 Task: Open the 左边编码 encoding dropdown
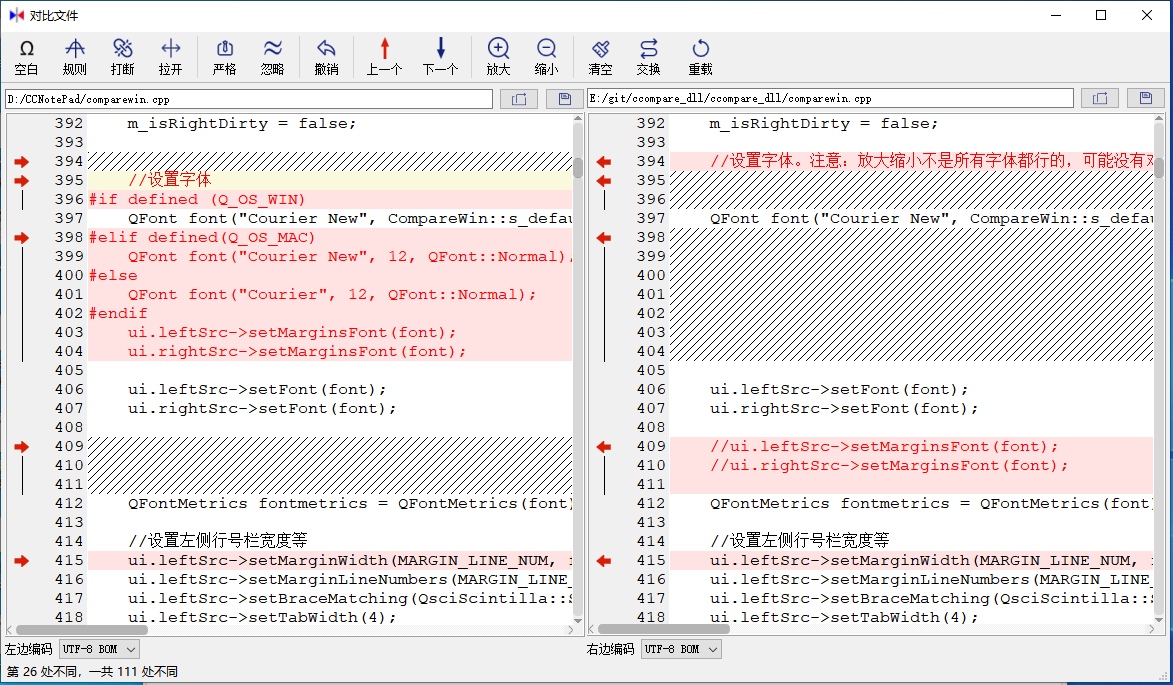(99, 649)
